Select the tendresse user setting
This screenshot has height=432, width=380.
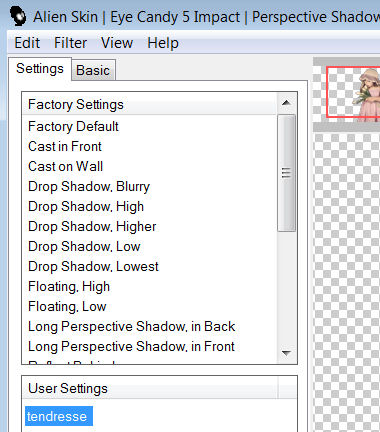pos(59,416)
